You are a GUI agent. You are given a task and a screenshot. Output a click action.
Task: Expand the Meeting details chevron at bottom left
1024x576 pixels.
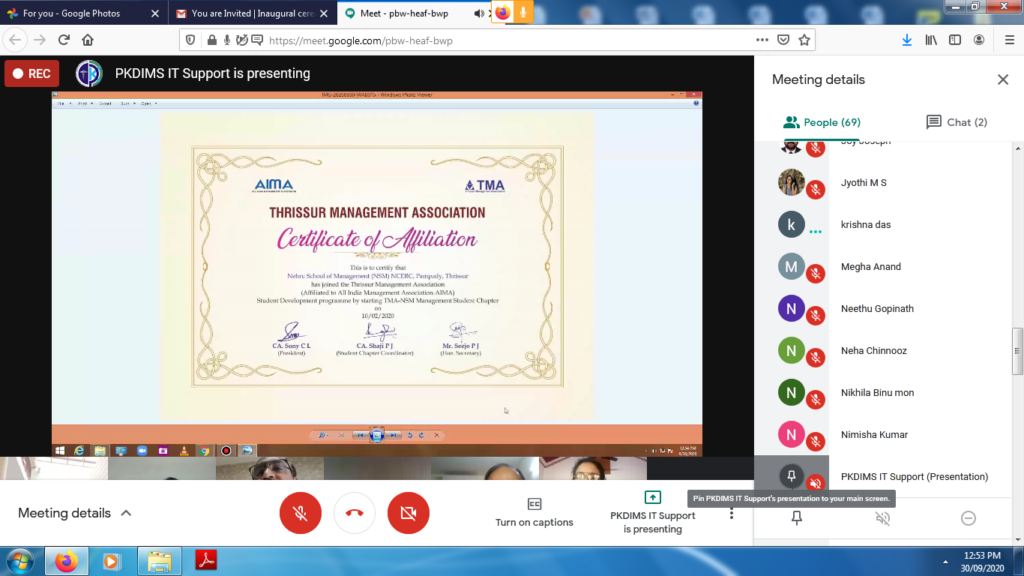(126, 513)
